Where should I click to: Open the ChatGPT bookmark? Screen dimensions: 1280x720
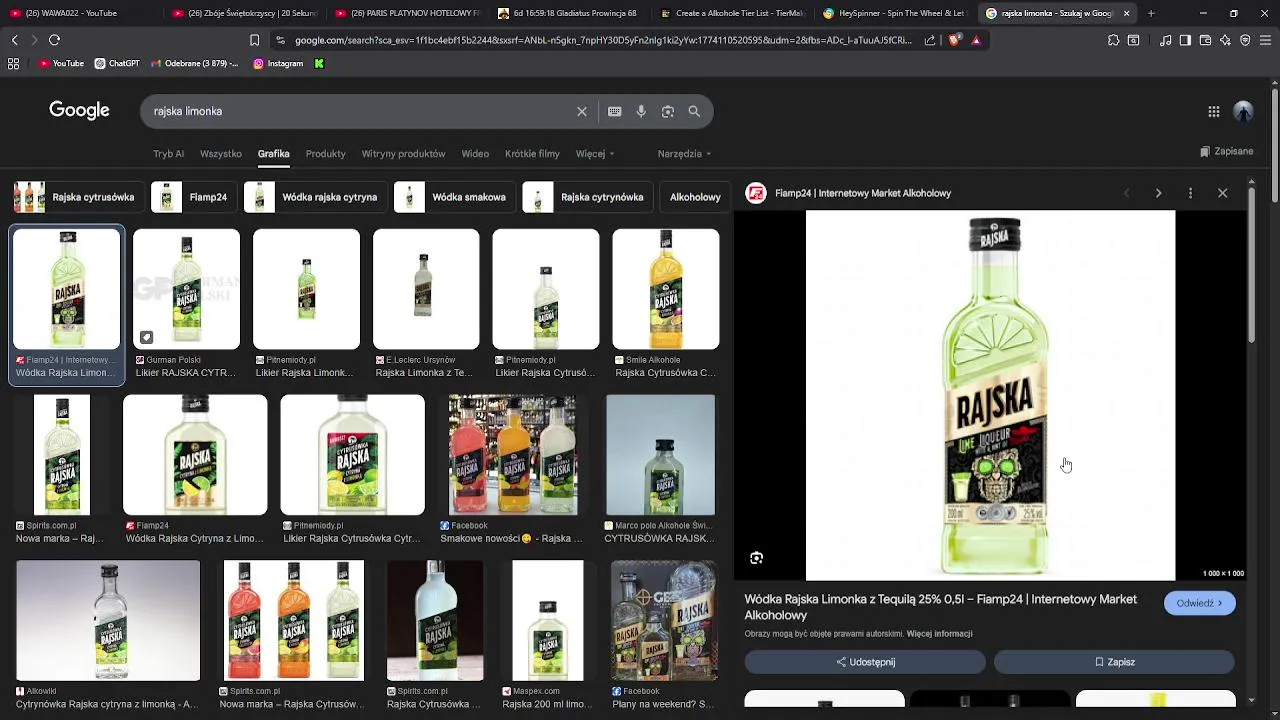117,63
